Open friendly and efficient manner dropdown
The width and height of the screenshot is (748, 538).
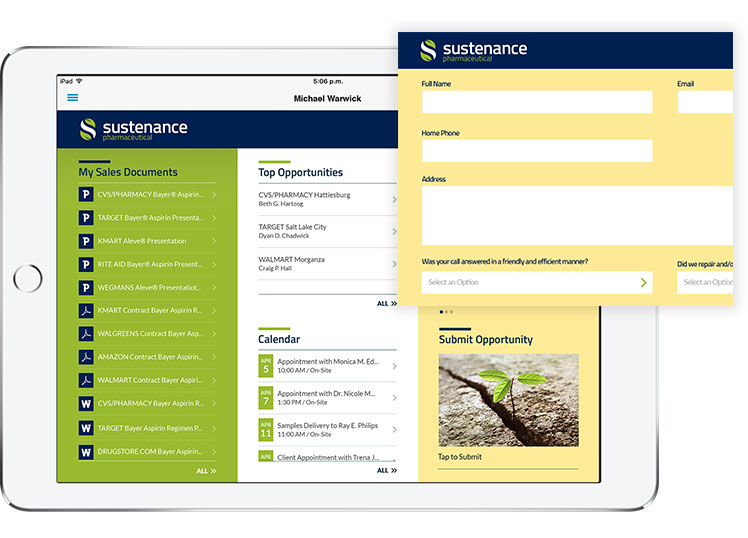[x=537, y=282]
